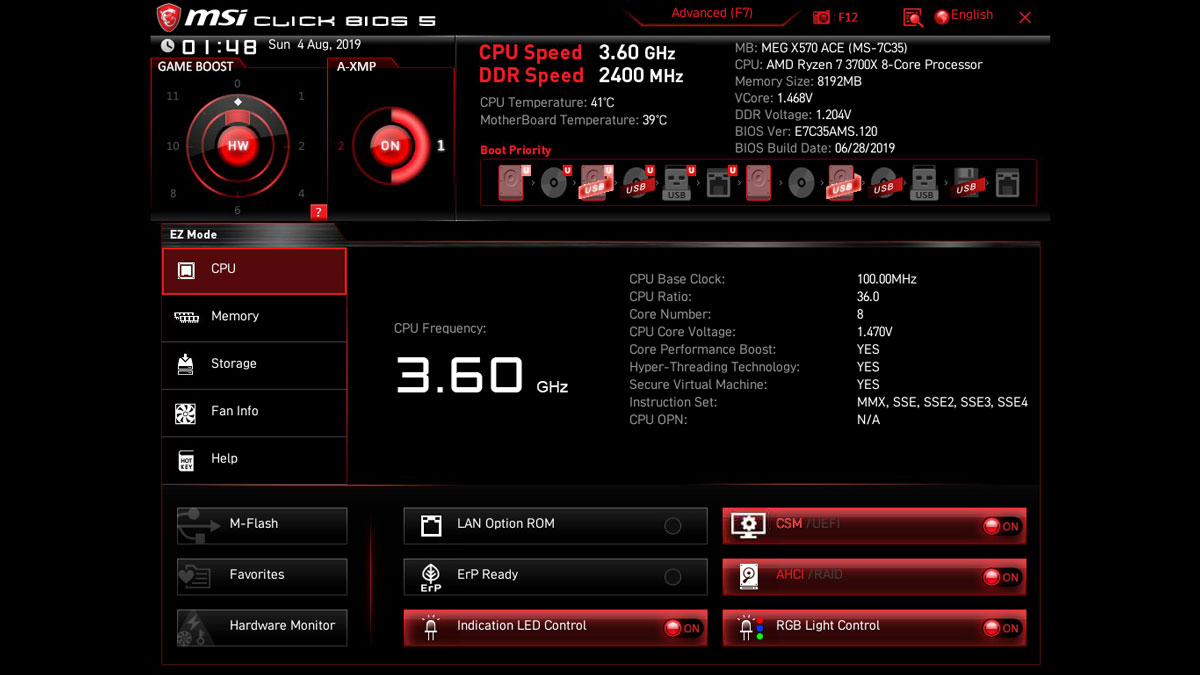Click MotherBoard Temperature 39°C reading
1200x675 pixels.
click(573, 121)
